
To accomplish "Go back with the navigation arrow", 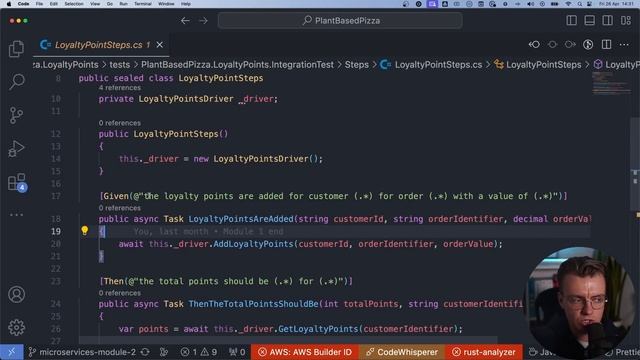I will tap(185, 20).
